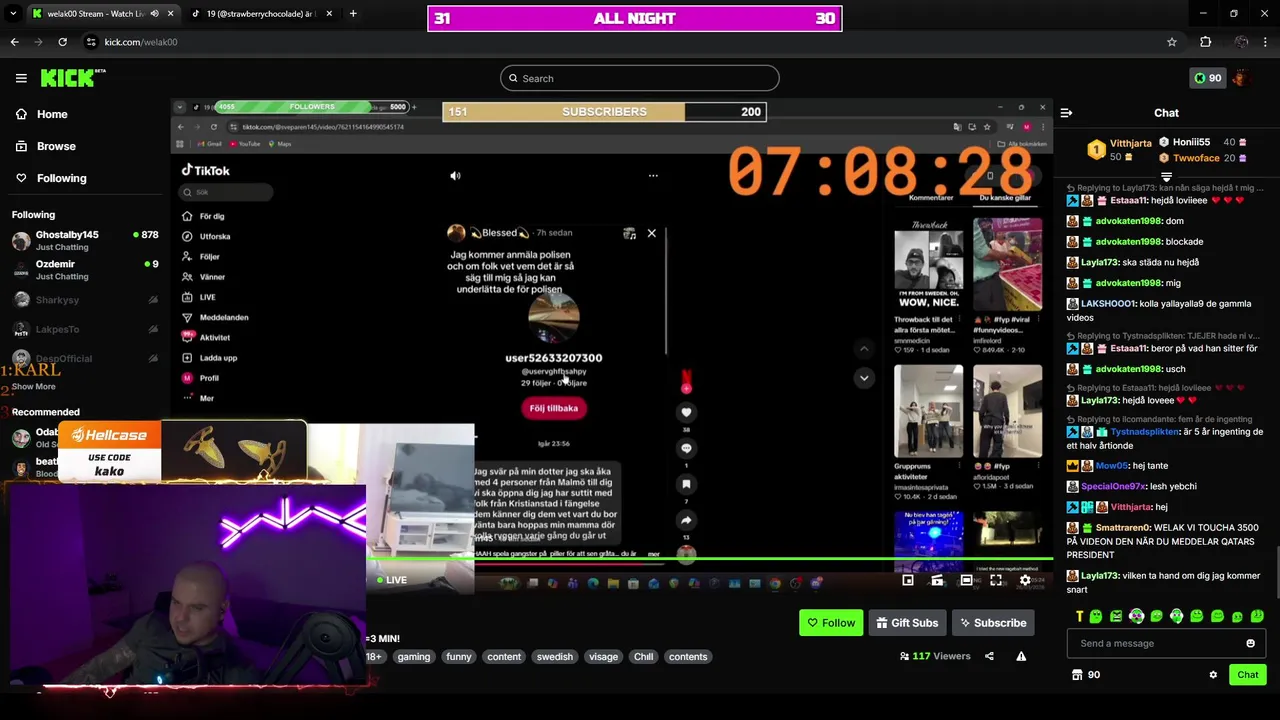Open the Kick hamburger sidebar menu
Viewport: 1280px width, 720px height.
[21, 78]
